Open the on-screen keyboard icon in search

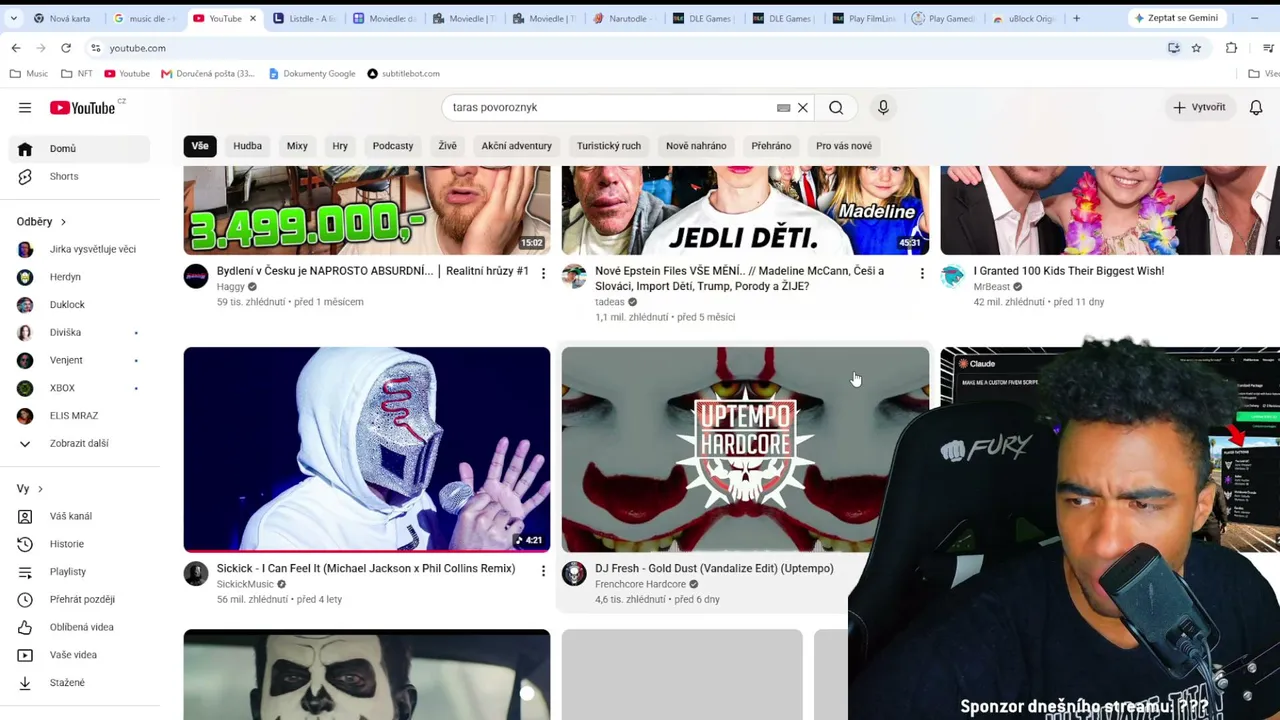784,108
